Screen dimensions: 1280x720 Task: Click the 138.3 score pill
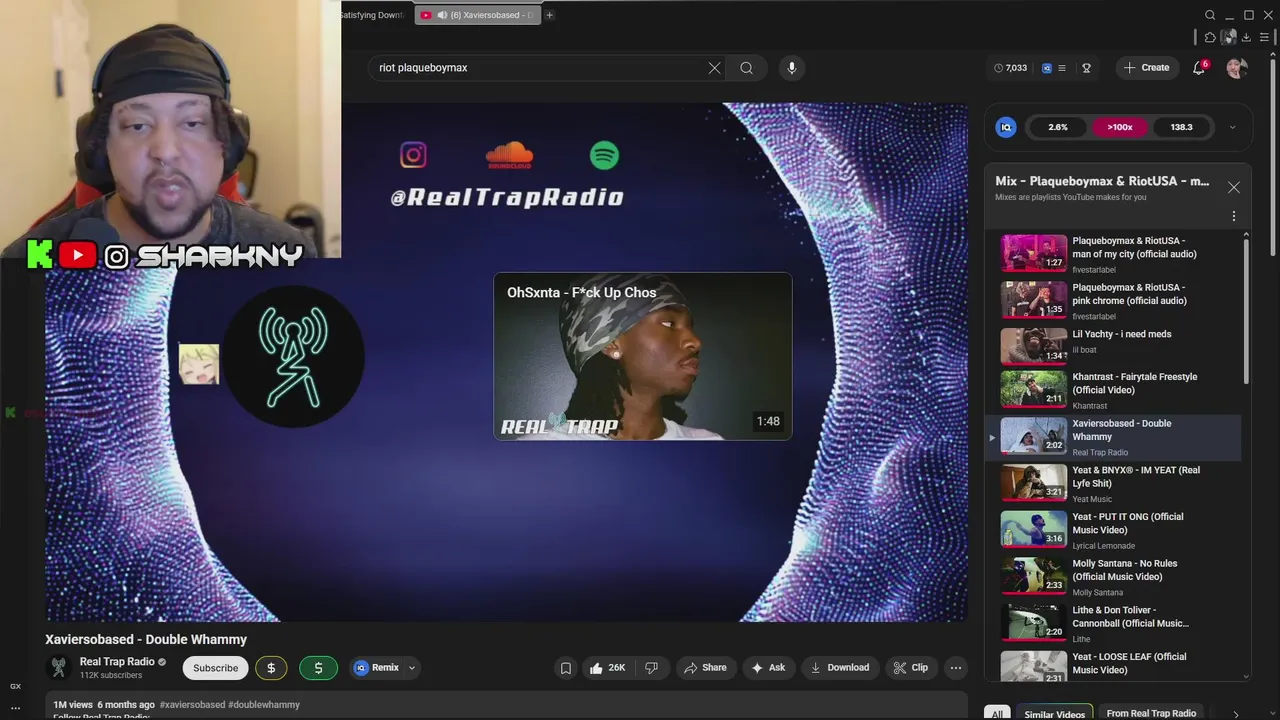coord(1182,127)
